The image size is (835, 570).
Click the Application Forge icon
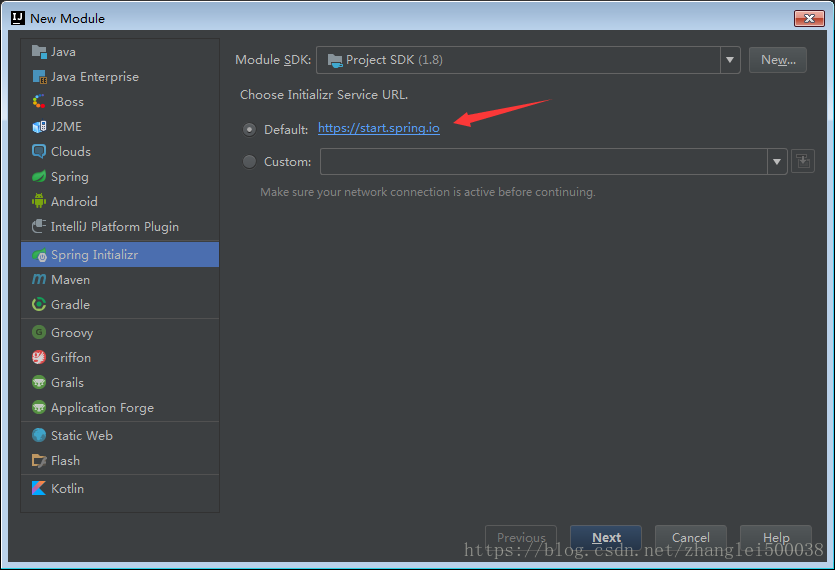click(39, 408)
